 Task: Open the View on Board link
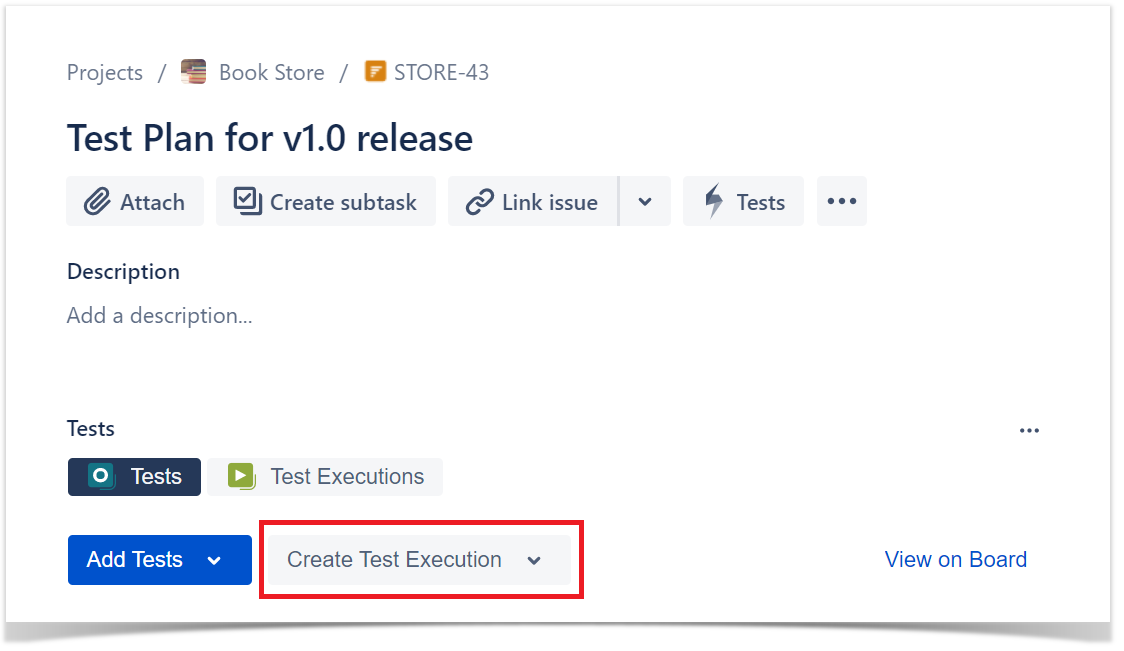pyautogui.click(x=956, y=559)
